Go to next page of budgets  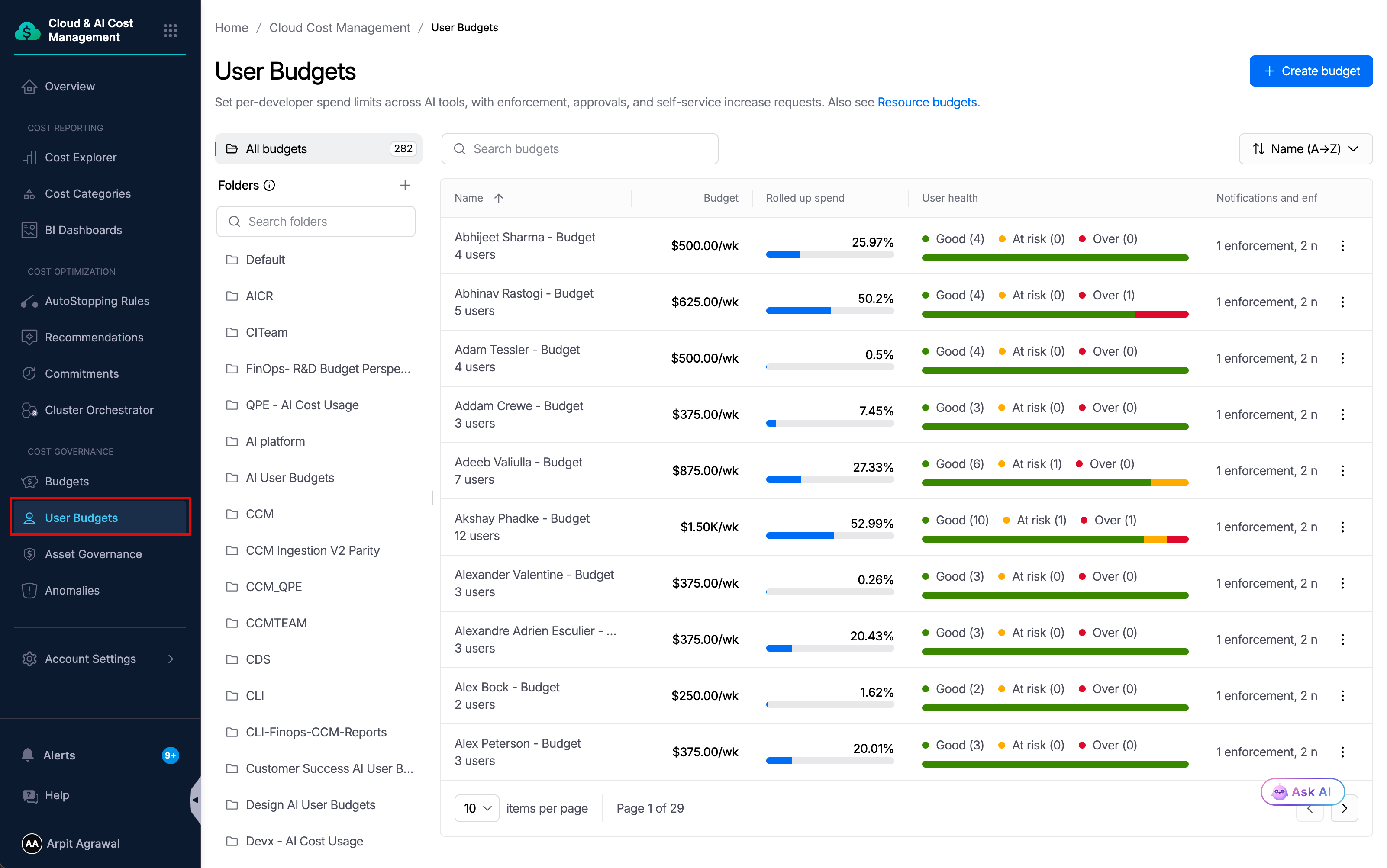[x=1345, y=808]
